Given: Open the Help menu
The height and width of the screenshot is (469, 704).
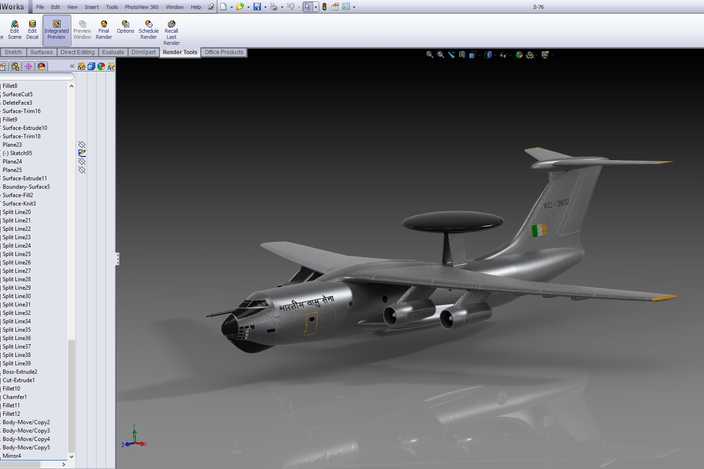Looking at the screenshot, I should pos(196,7).
